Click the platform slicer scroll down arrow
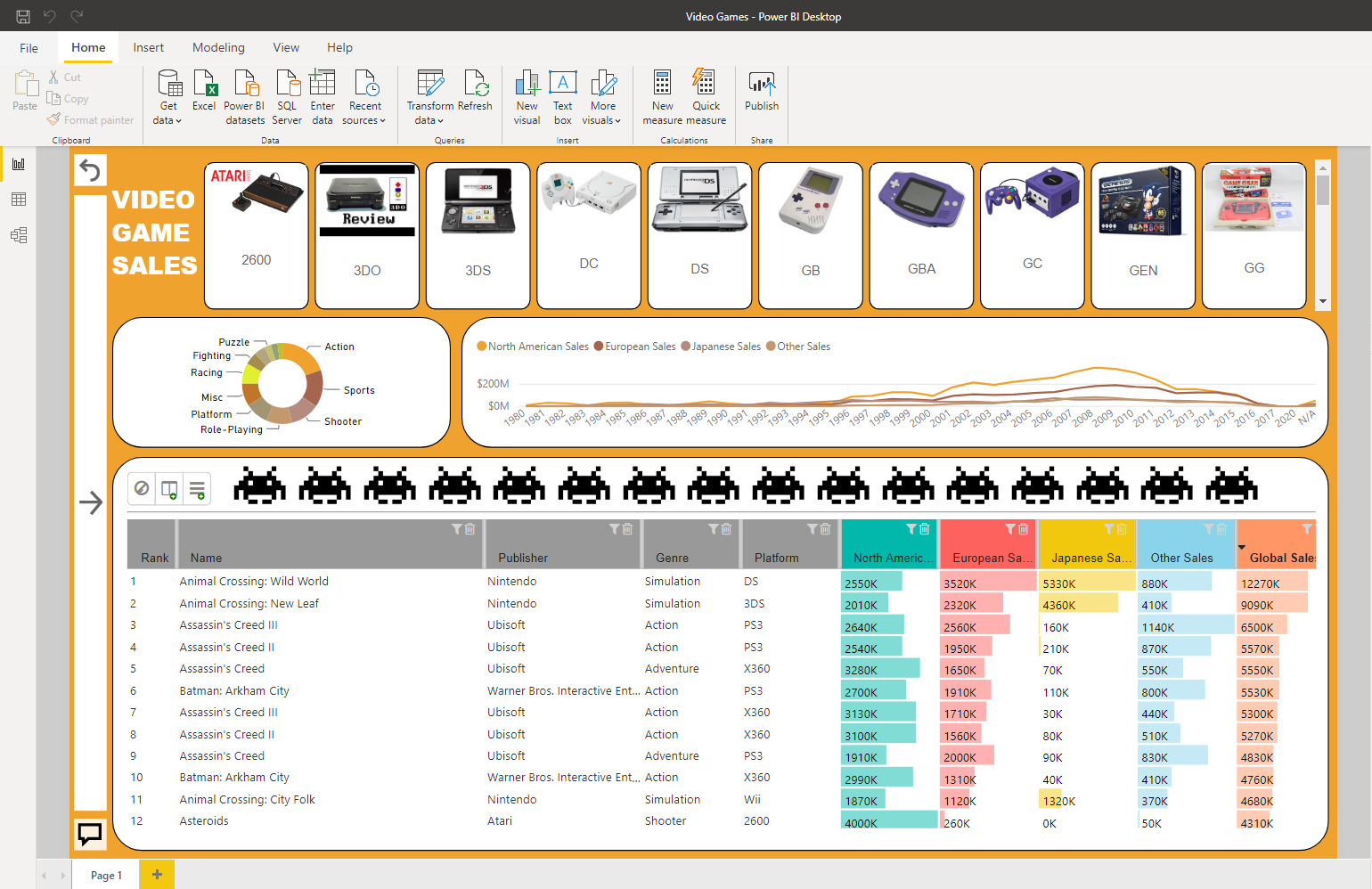1372x889 pixels. 1323,302
